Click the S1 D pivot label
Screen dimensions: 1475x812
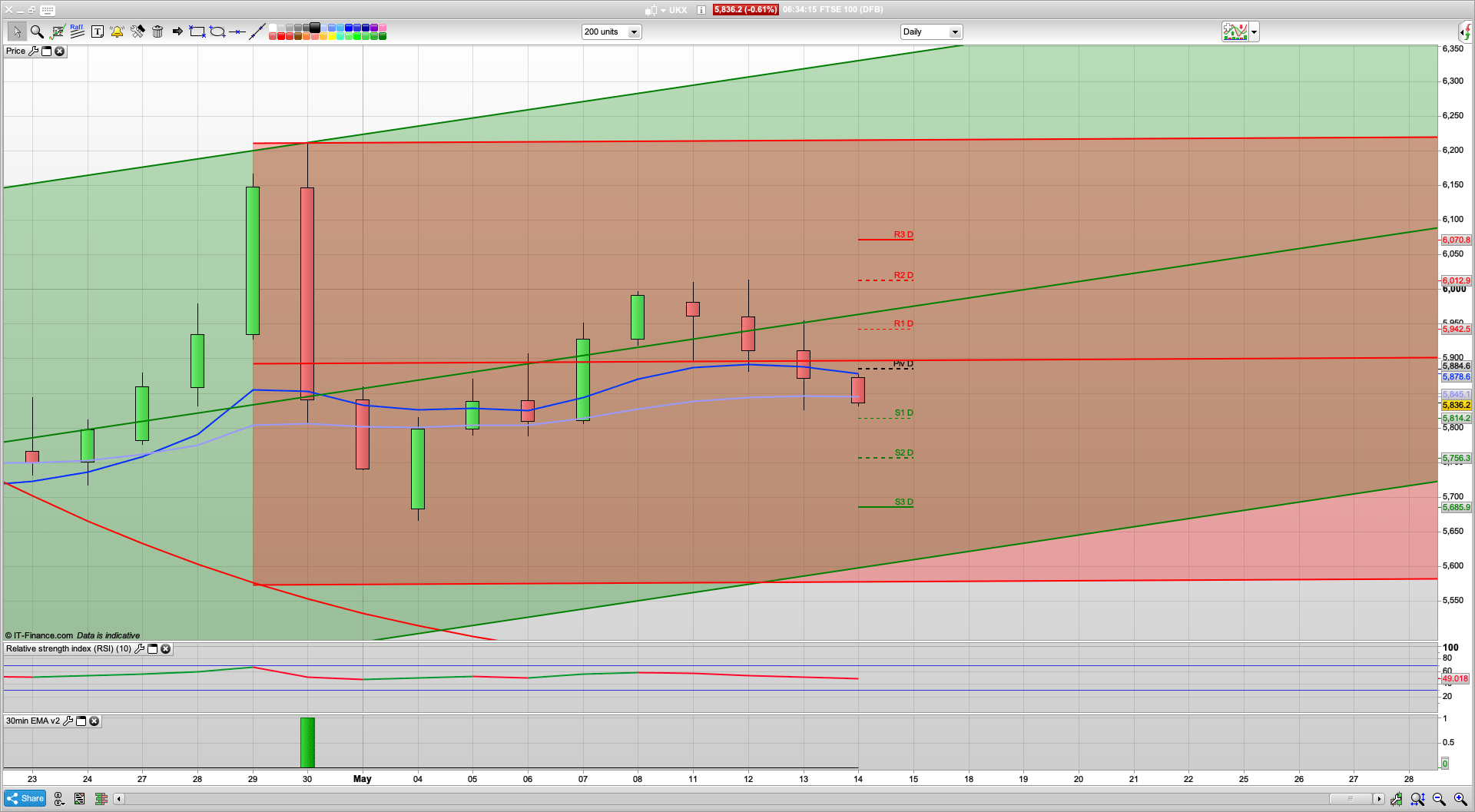(x=903, y=413)
